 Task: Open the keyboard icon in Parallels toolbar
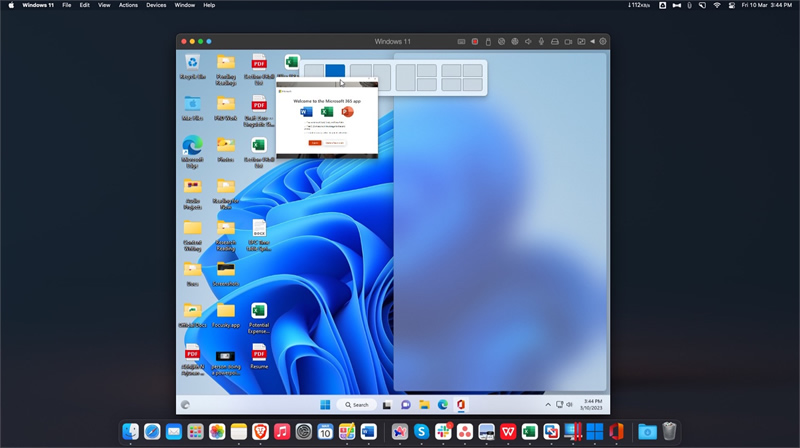point(461,42)
